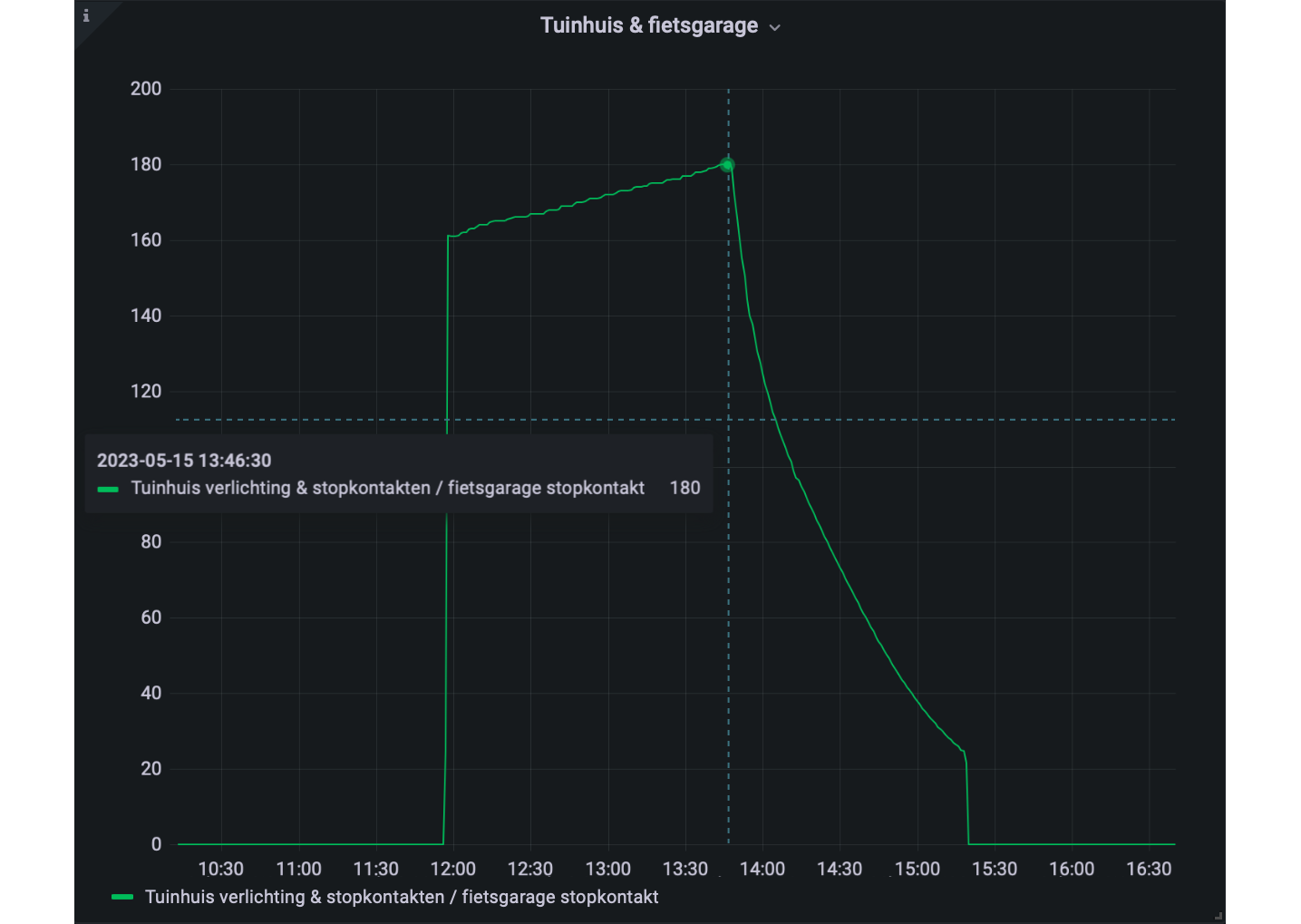Click the green legend color swatch
Screen dimensions: 1301x924
122,897
